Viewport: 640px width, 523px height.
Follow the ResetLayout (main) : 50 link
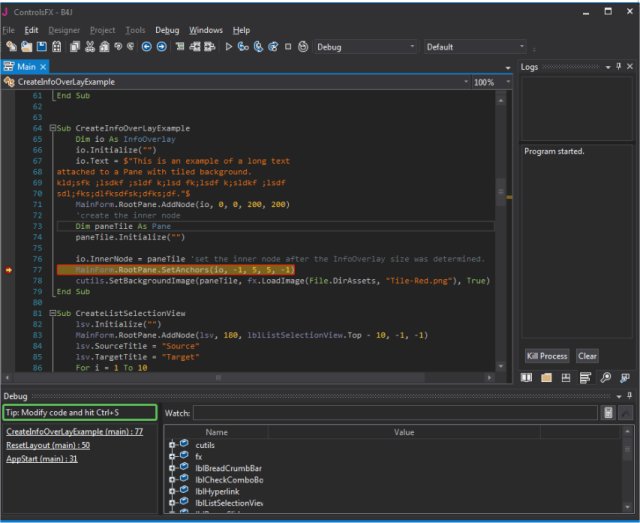coord(48,445)
